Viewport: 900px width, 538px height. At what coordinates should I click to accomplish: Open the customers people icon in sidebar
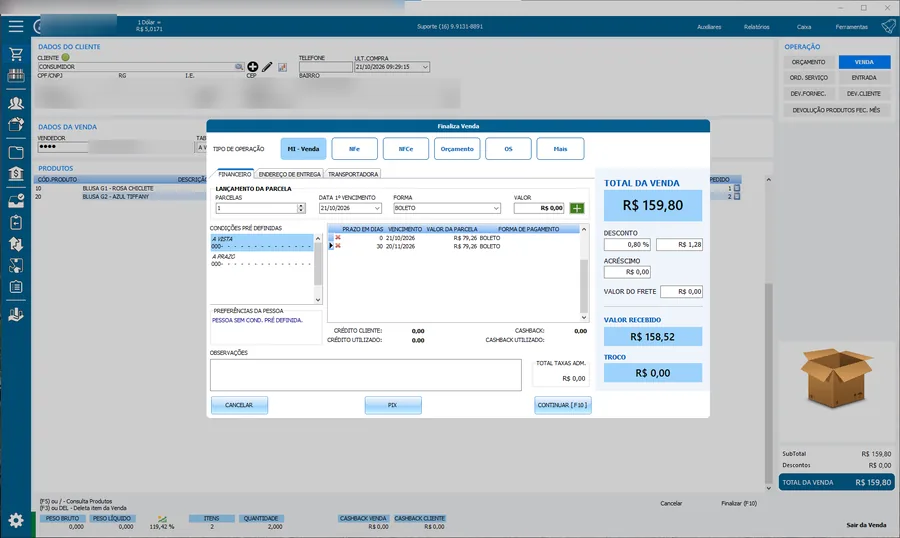point(15,103)
